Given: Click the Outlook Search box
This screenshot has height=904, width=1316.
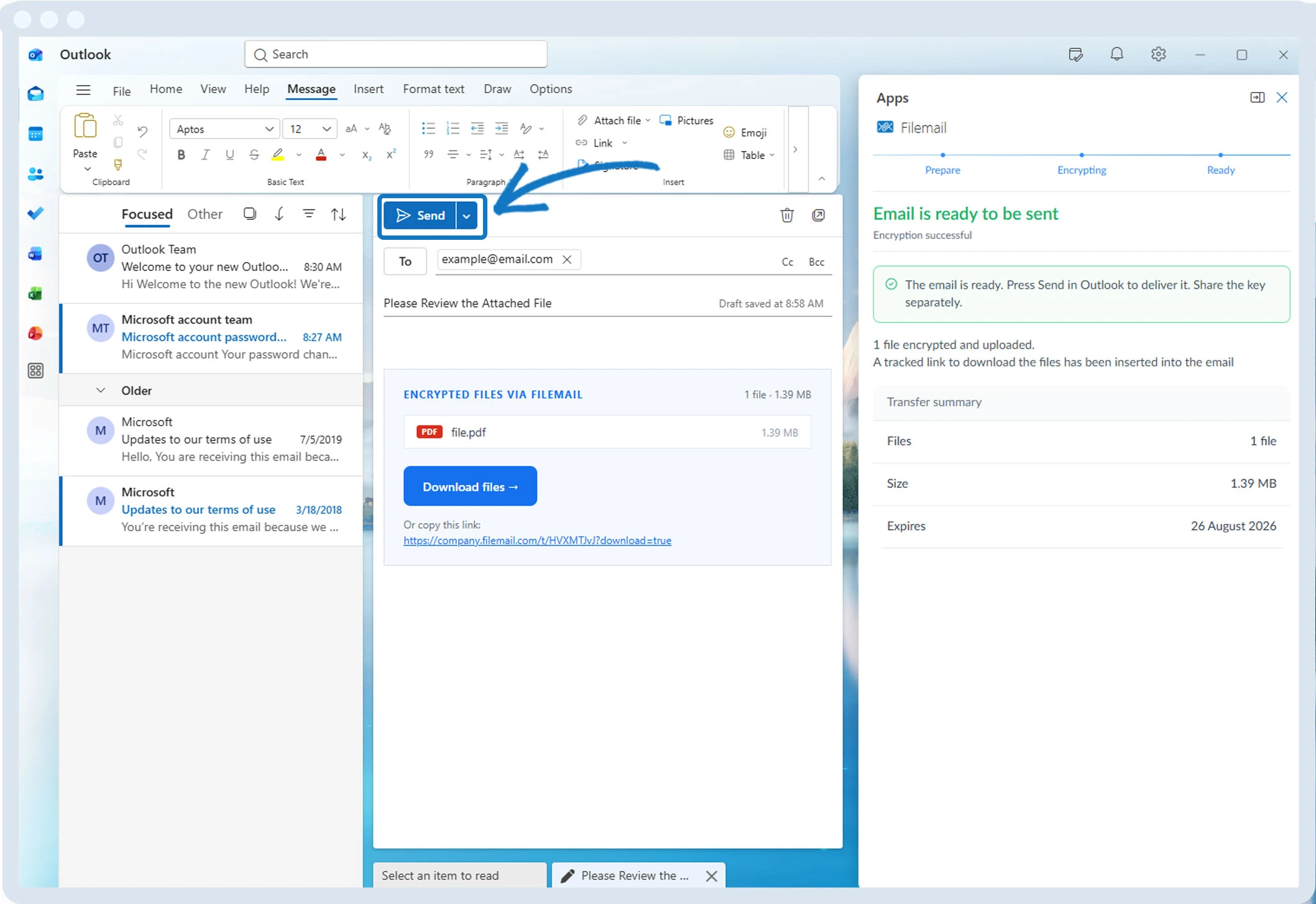Looking at the screenshot, I should click(x=396, y=54).
